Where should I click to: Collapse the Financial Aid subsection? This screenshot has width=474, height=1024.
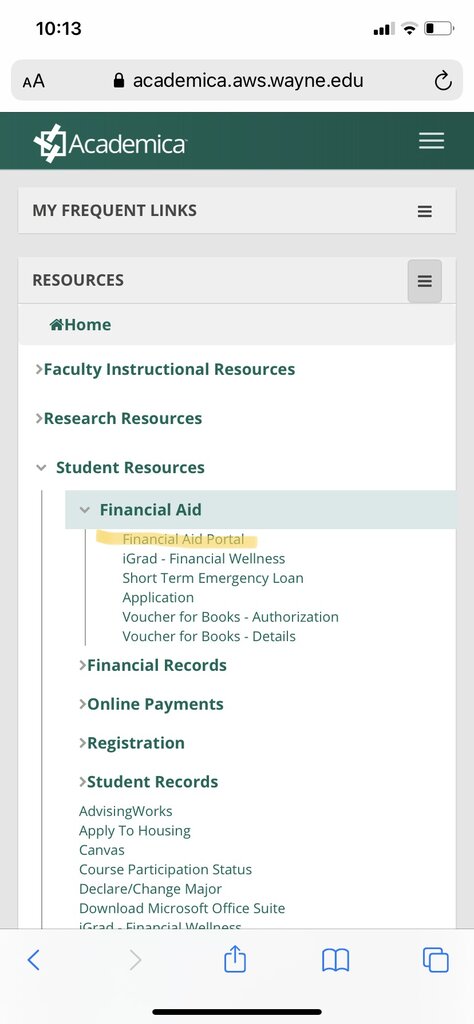(141, 510)
